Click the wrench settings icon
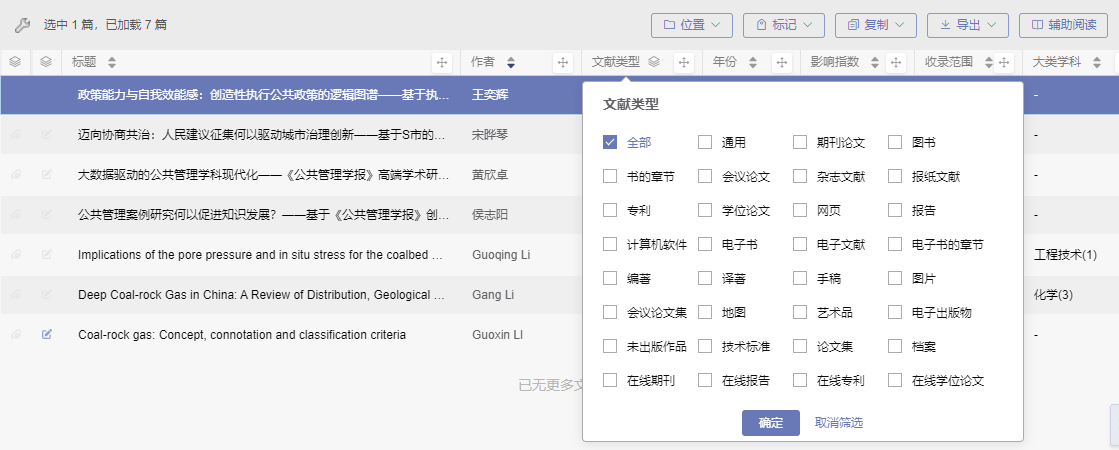 22,26
